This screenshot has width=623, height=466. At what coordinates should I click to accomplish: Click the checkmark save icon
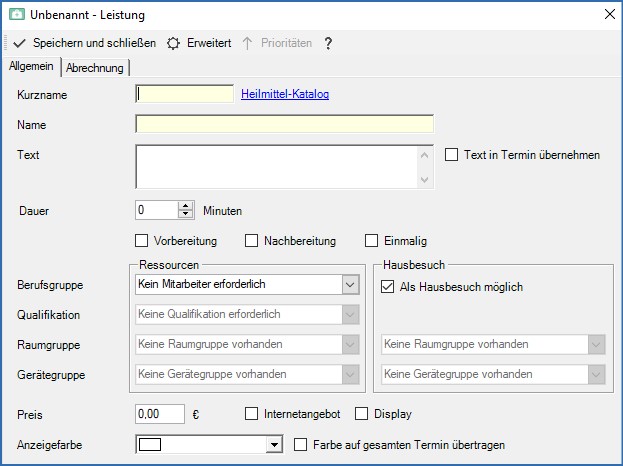pyautogui.click(x=19, y=43)
